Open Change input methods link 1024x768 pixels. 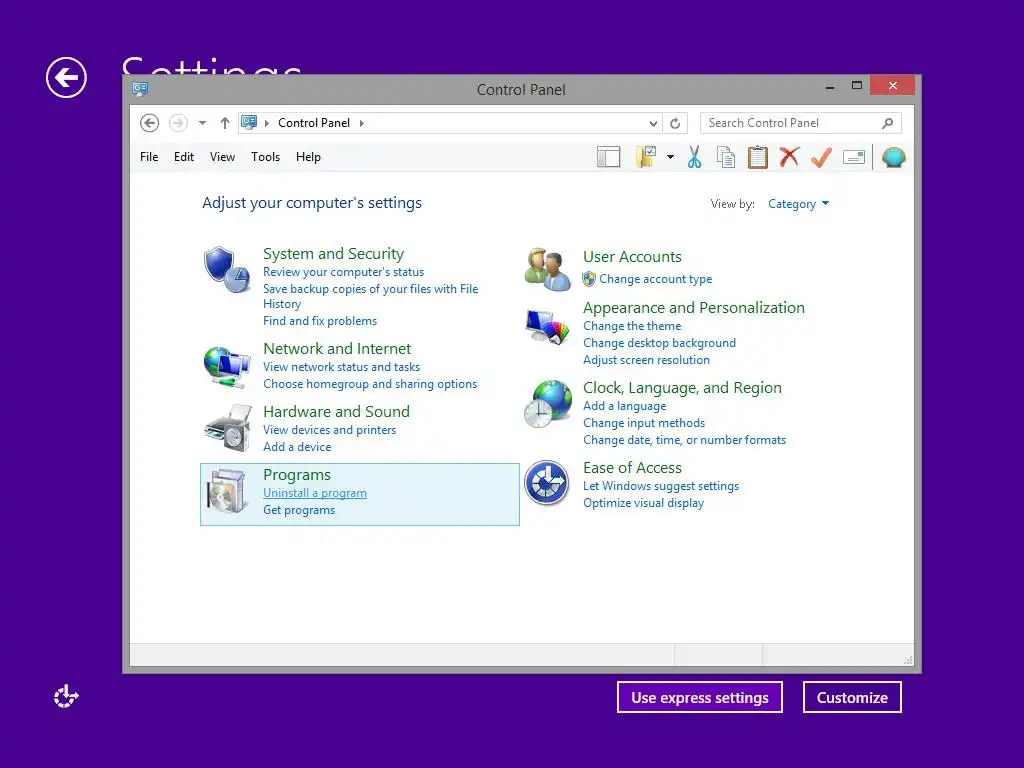(644, 423)
